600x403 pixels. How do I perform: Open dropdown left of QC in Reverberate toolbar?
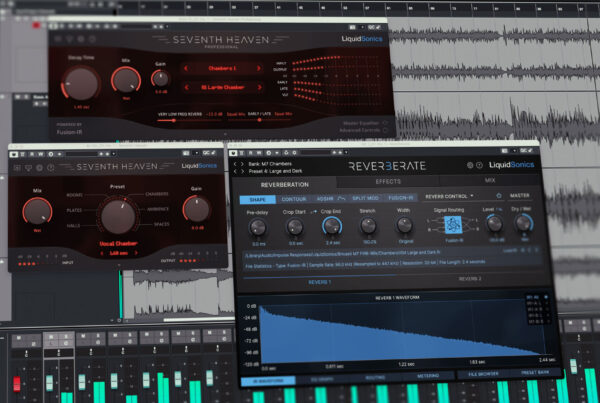(514, 151)
